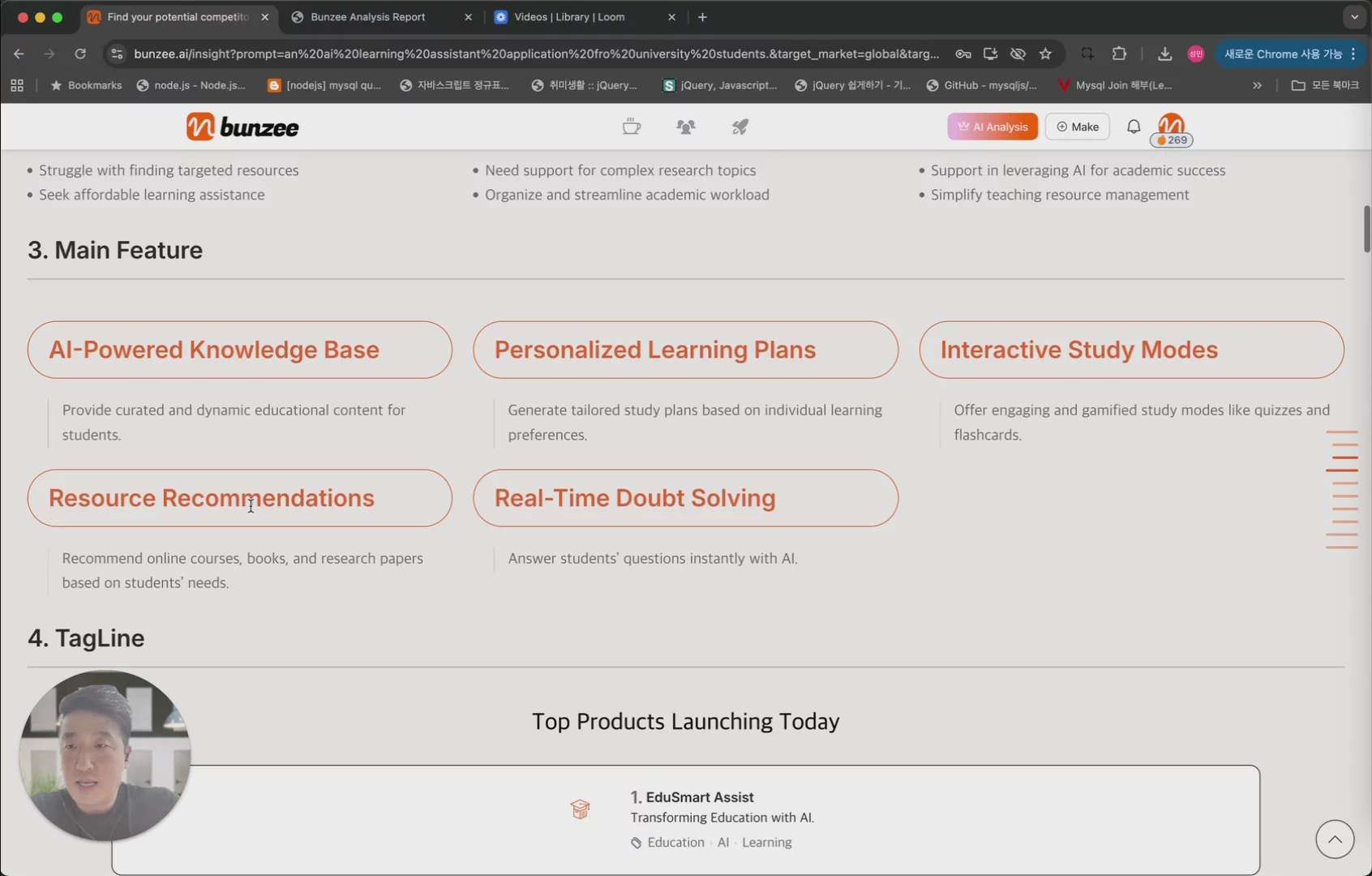Expand the hidden bookmarks overflow chevron
The image size is (1372, 876).
(x=1257, y=85)
